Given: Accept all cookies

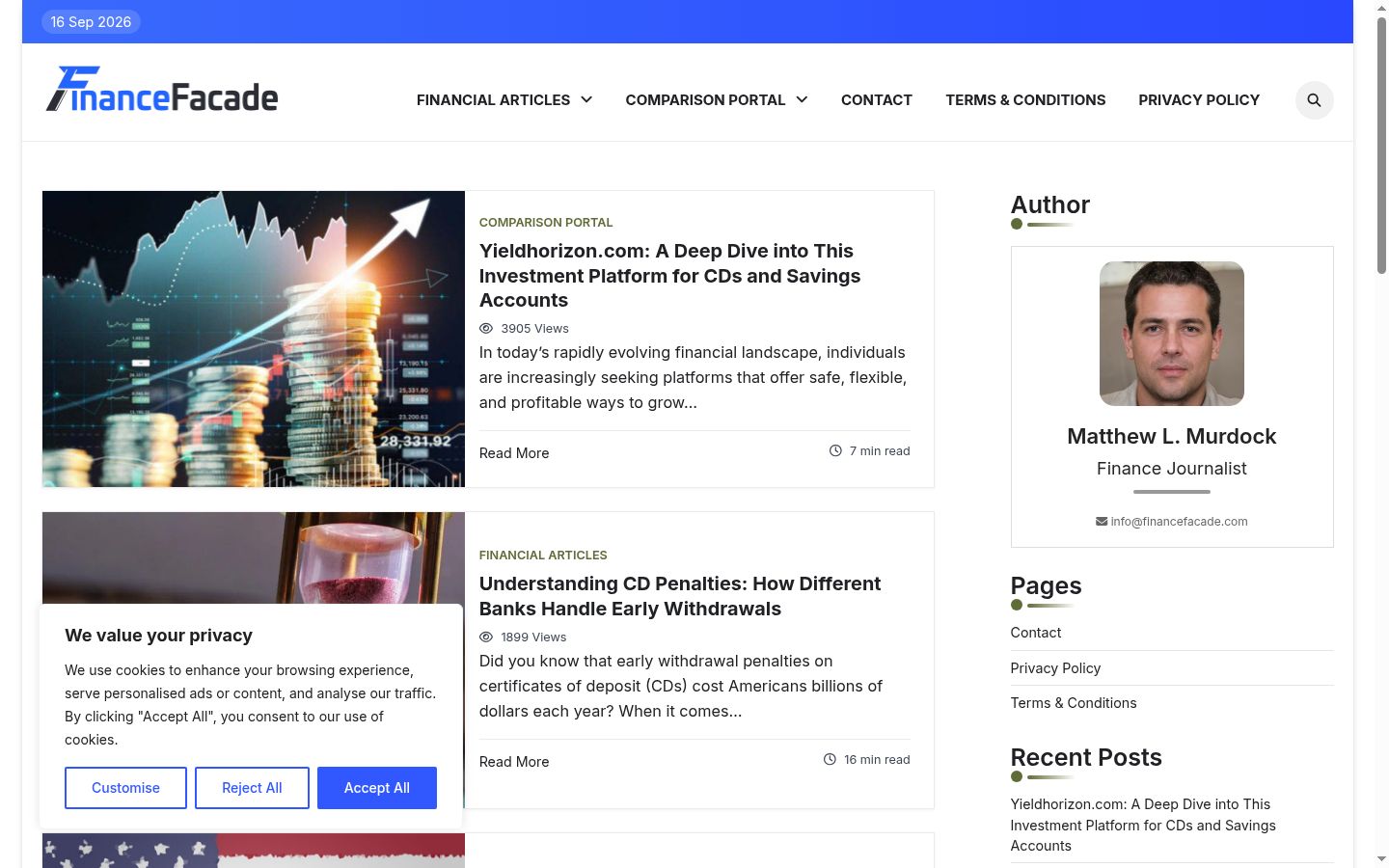Looking at the screenshot, I should (x=377, y=788).
